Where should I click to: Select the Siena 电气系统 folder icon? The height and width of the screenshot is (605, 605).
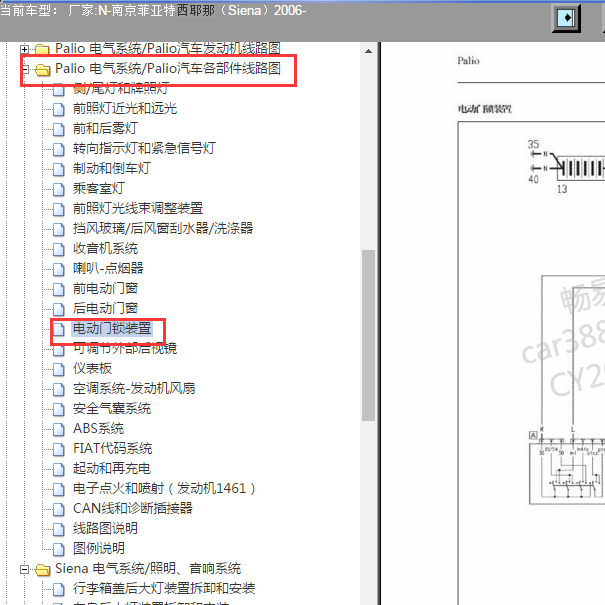pyautogui.click(x=42, y=570)
